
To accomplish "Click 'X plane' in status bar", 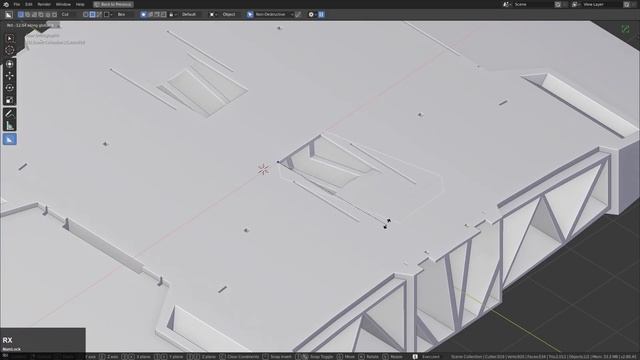I will [143, 357].
